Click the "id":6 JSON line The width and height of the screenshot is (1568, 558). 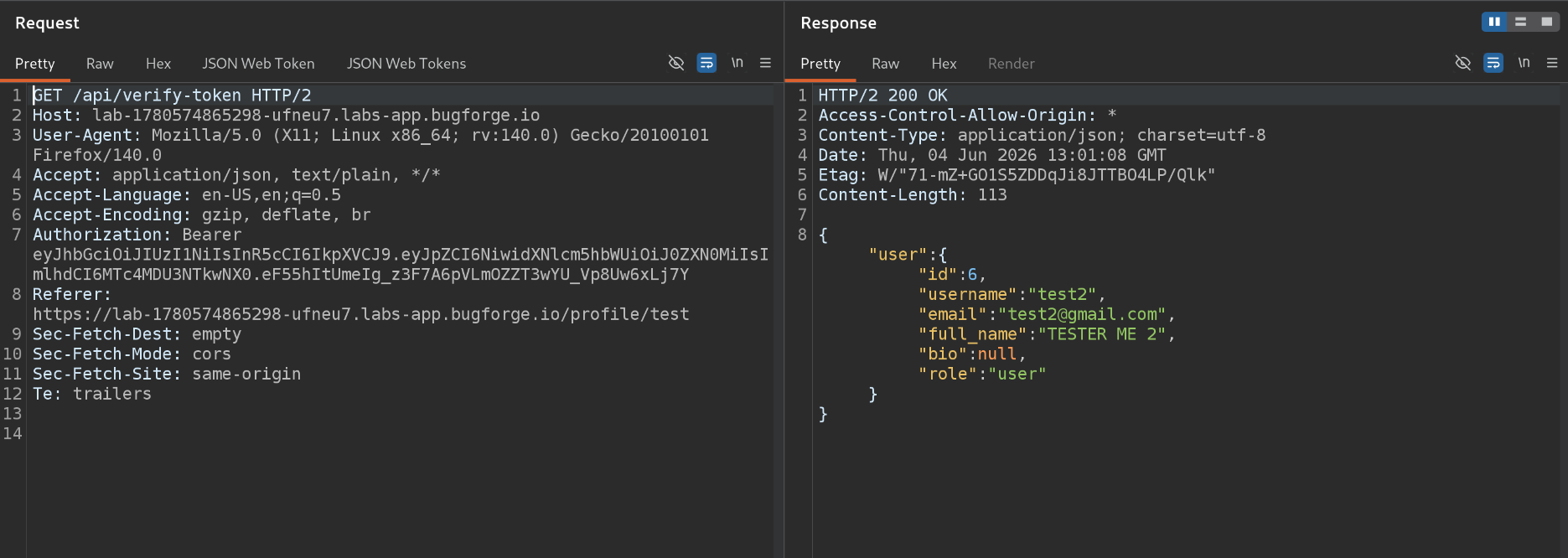pyautogui.click(x=952, y=275)
